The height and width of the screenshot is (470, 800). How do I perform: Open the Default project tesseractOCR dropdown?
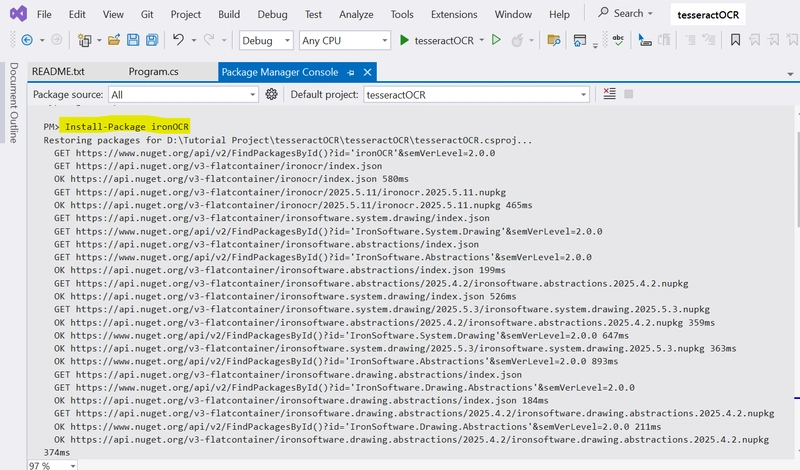[x=476, y=94]
